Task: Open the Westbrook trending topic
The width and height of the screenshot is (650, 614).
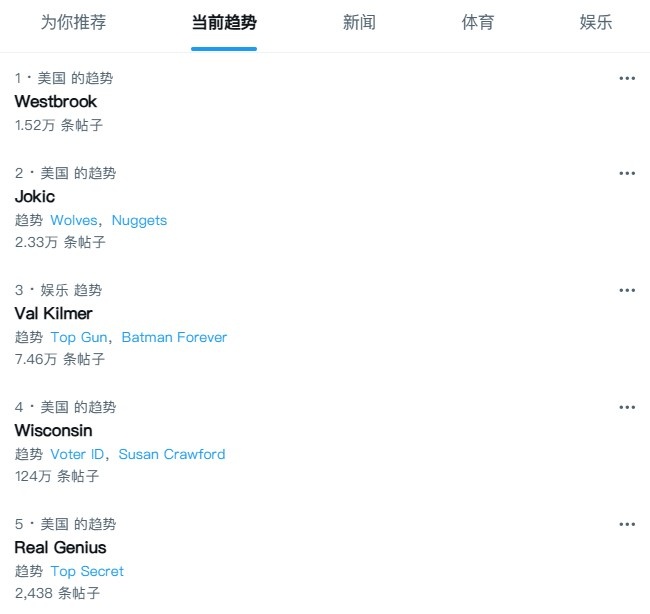Action: tap(56, 102)
